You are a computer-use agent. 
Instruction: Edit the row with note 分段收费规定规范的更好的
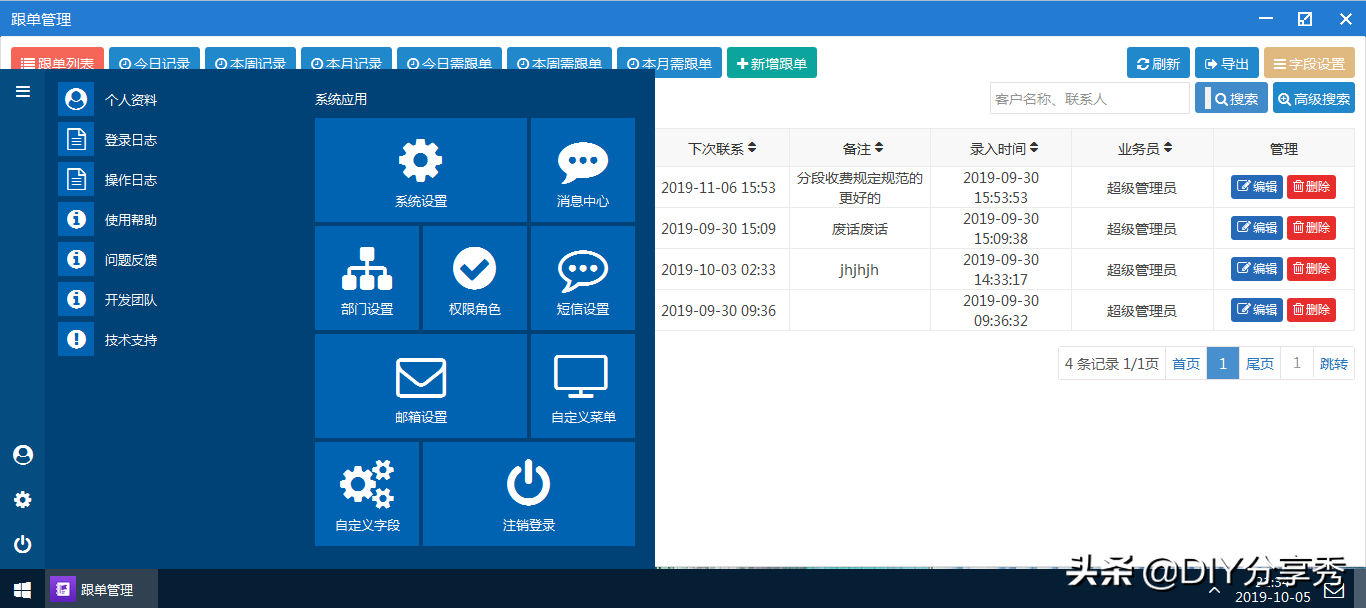[x=1257, y=187]
